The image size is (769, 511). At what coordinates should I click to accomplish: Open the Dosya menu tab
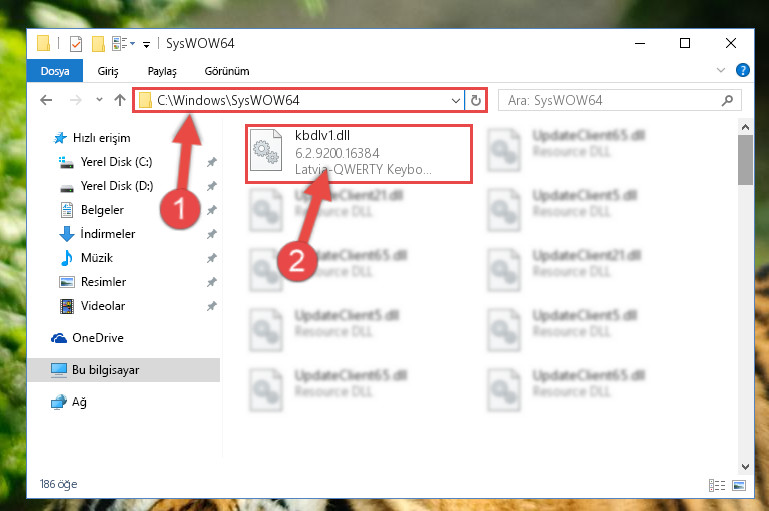(55, 71)
